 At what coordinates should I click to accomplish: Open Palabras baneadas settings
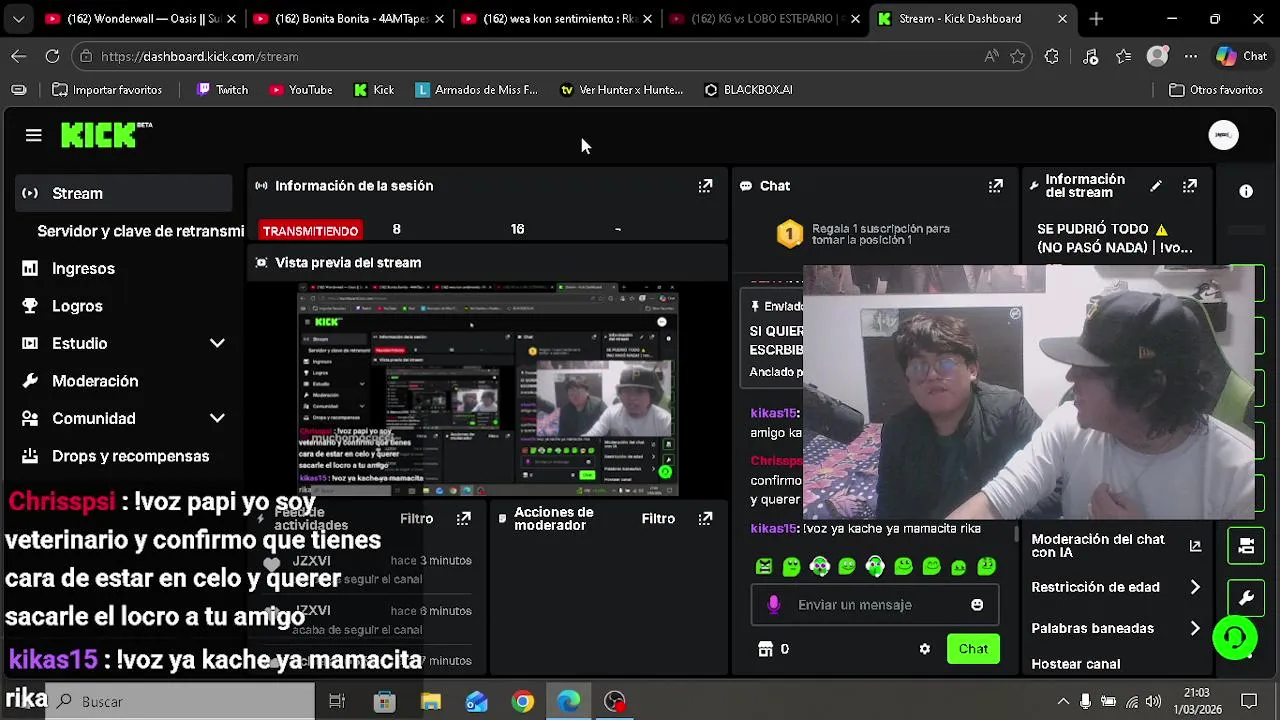(1116, 628)
